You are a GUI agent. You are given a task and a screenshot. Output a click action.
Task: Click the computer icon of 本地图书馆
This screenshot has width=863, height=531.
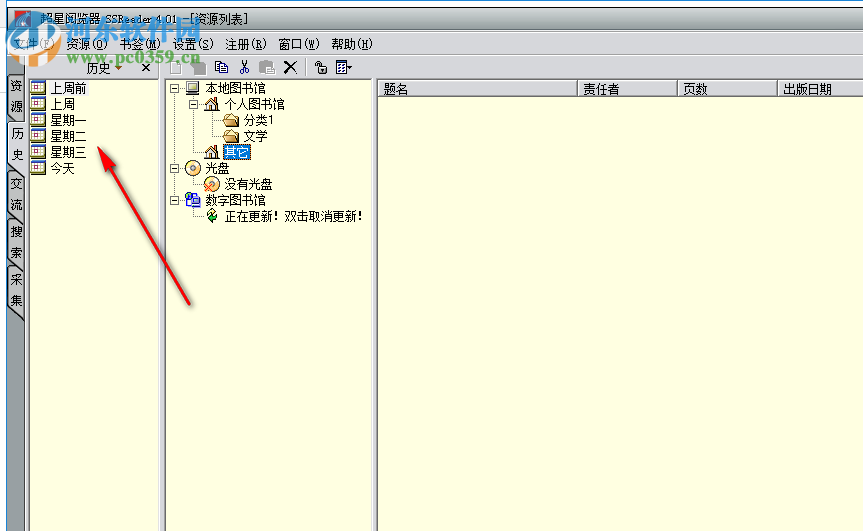pyautogui.click(x=193, y=88)
